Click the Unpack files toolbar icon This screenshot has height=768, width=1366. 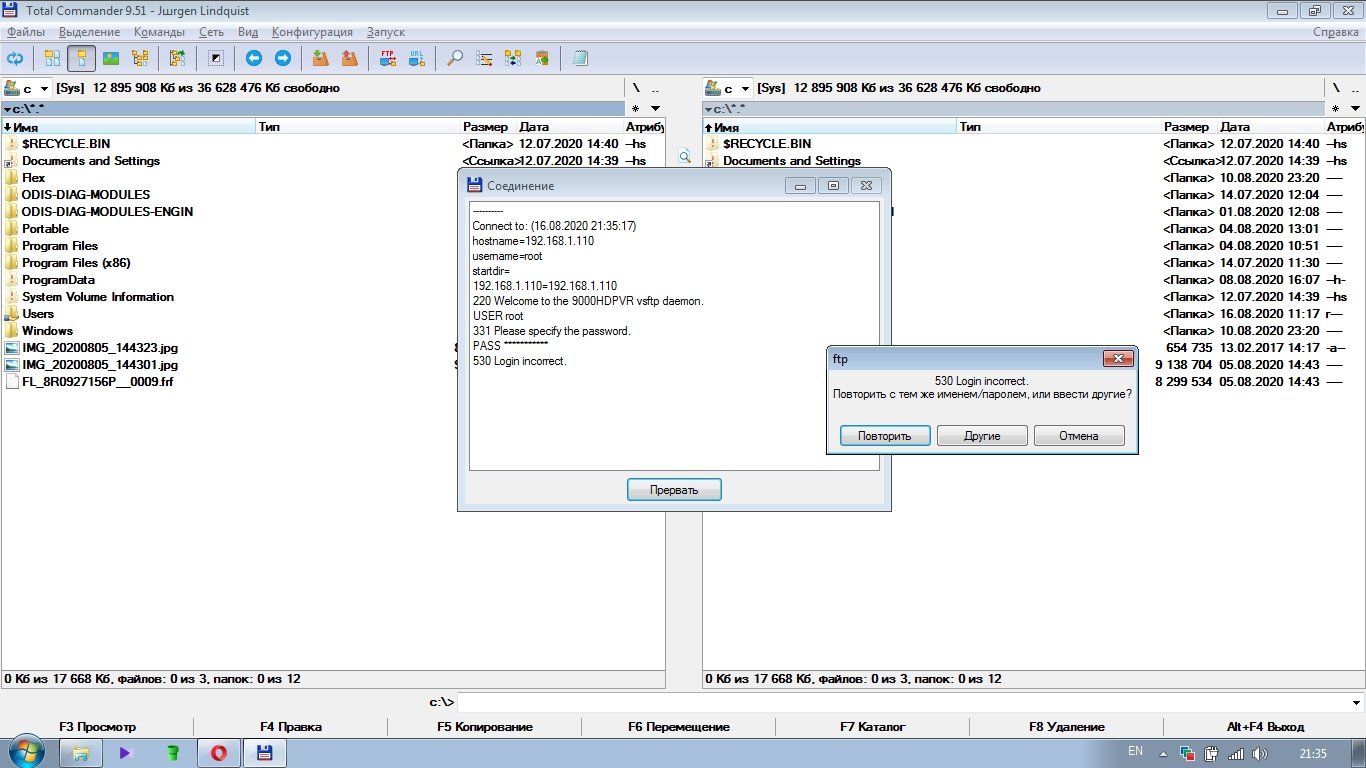point(349,58)
